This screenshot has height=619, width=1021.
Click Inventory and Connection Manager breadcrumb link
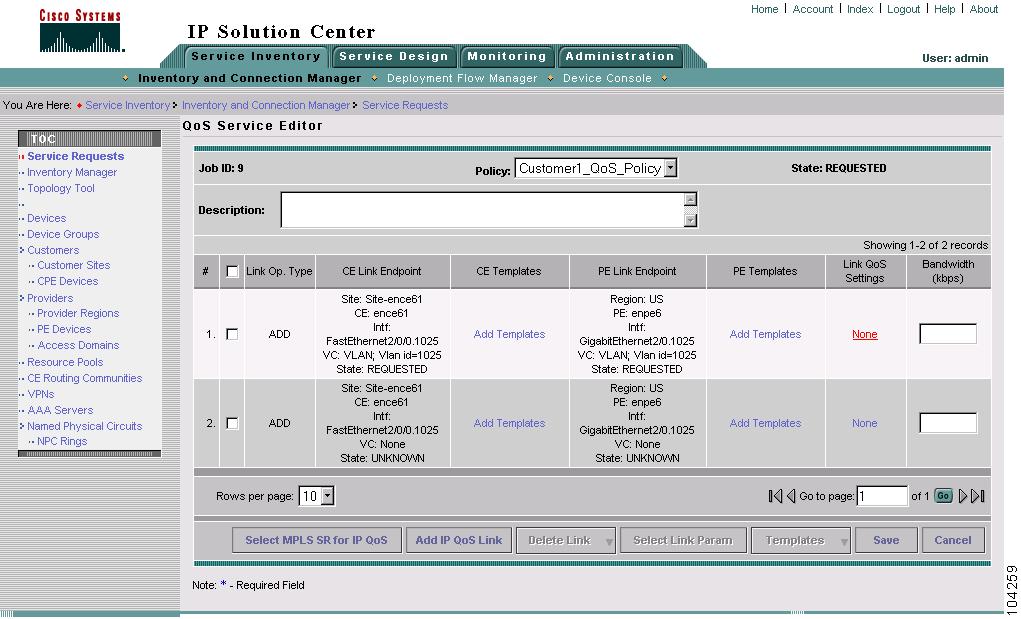(x=266, y=105)
